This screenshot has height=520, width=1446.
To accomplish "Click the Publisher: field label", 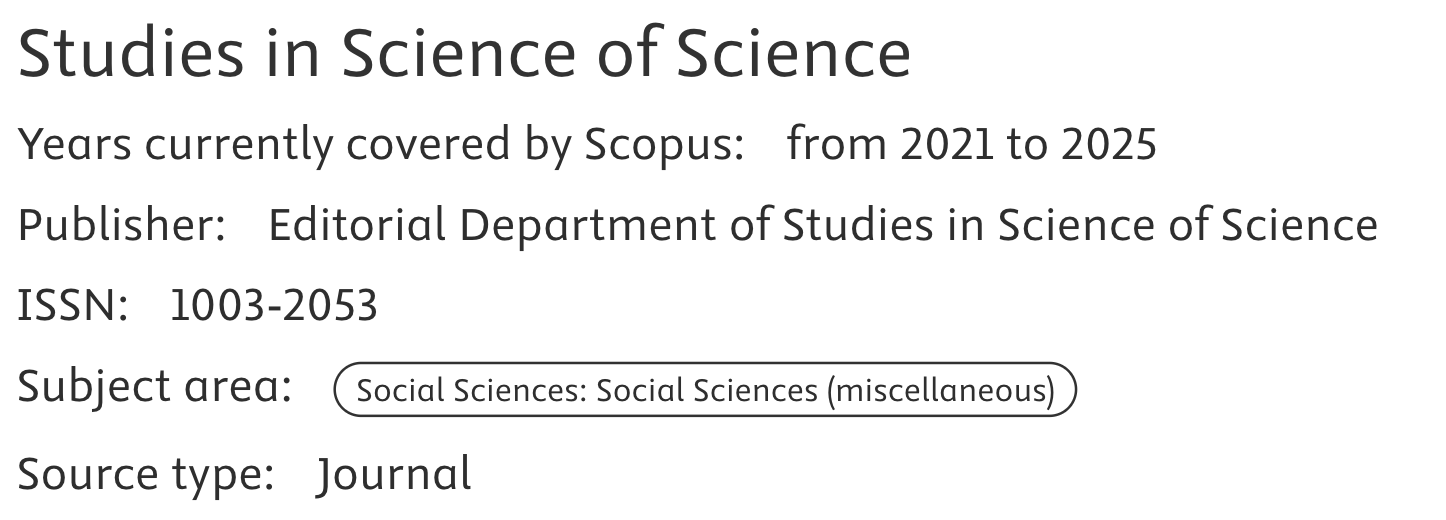I will pos(122,225).
